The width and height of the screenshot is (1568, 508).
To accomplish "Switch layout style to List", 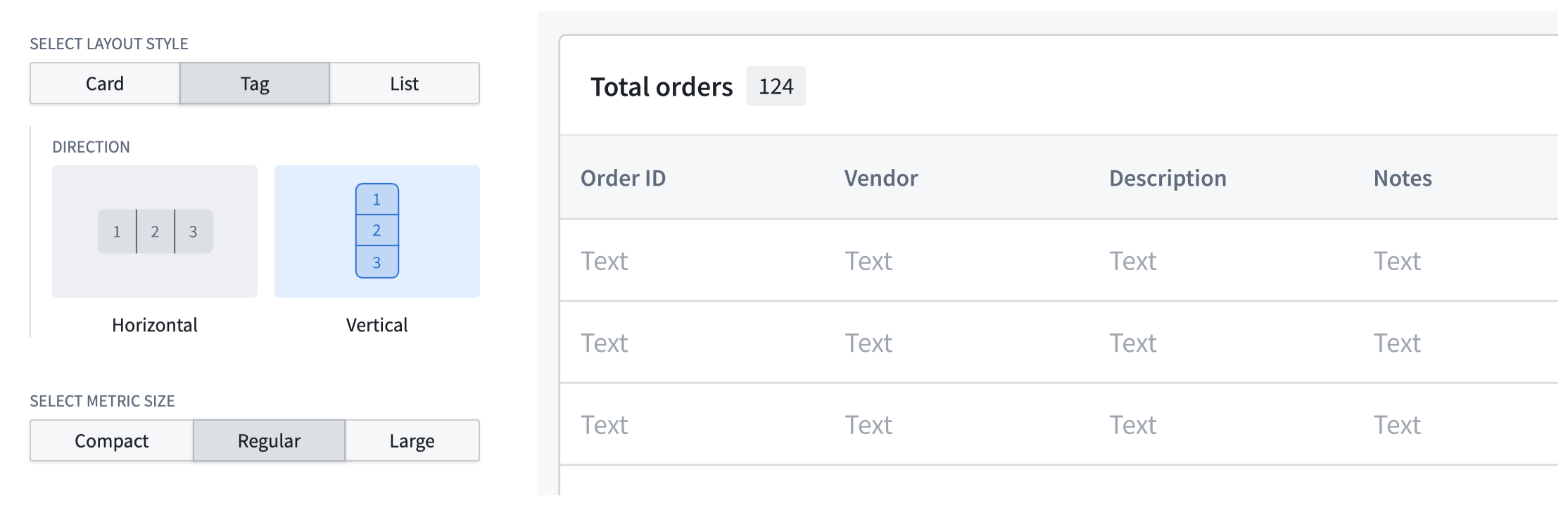I will click(404, 83).
